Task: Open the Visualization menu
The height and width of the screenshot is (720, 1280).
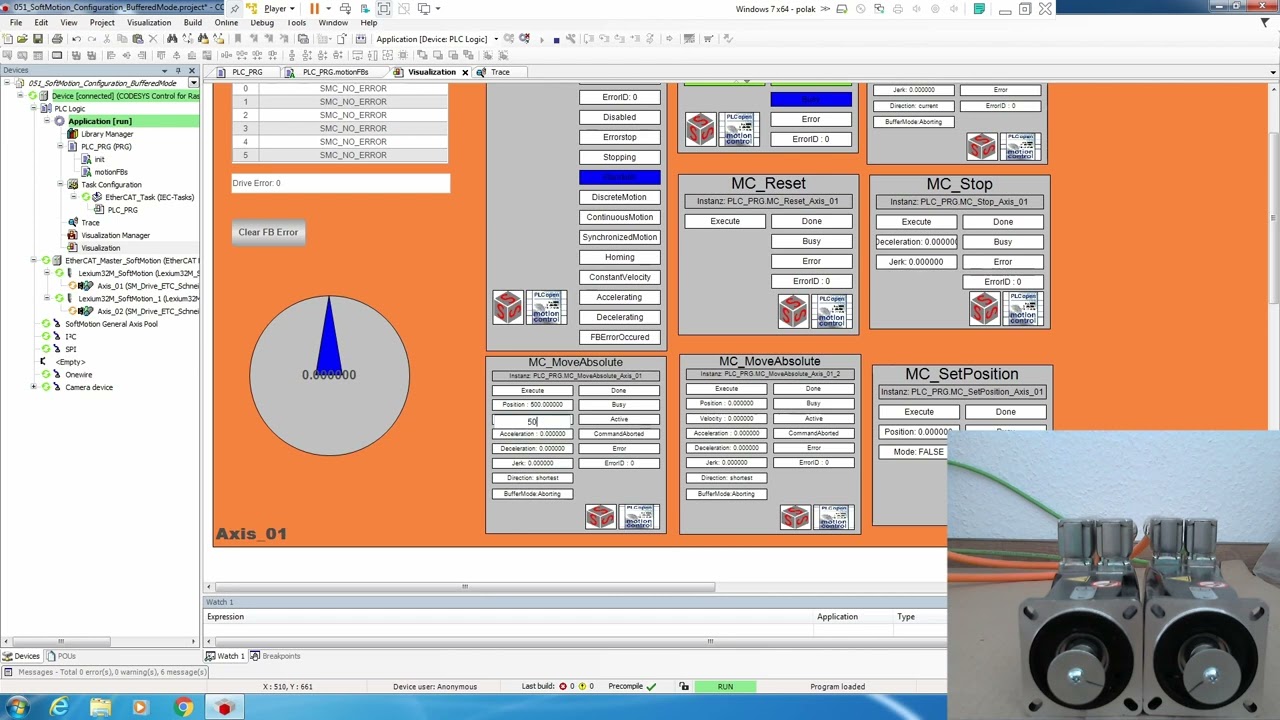Action: click(148, 22)
